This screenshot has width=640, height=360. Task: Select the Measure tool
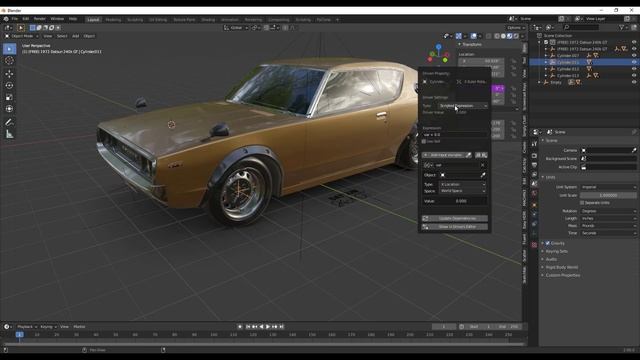(9, 134)
